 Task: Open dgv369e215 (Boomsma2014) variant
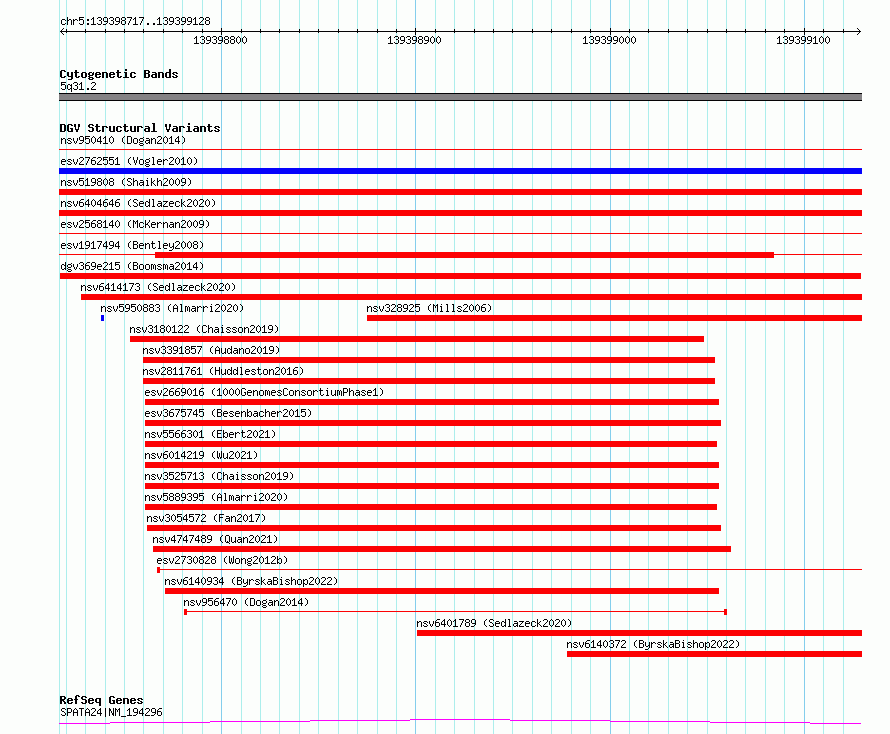(x=132, y=266)
